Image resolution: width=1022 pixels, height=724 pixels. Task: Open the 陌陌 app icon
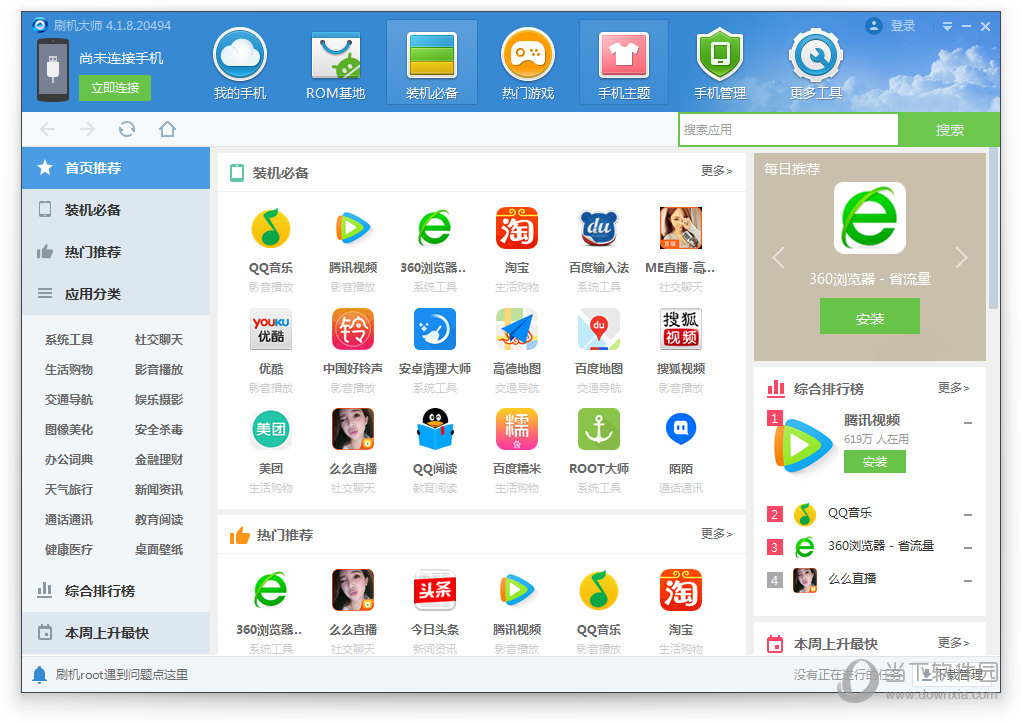(681, 429)
